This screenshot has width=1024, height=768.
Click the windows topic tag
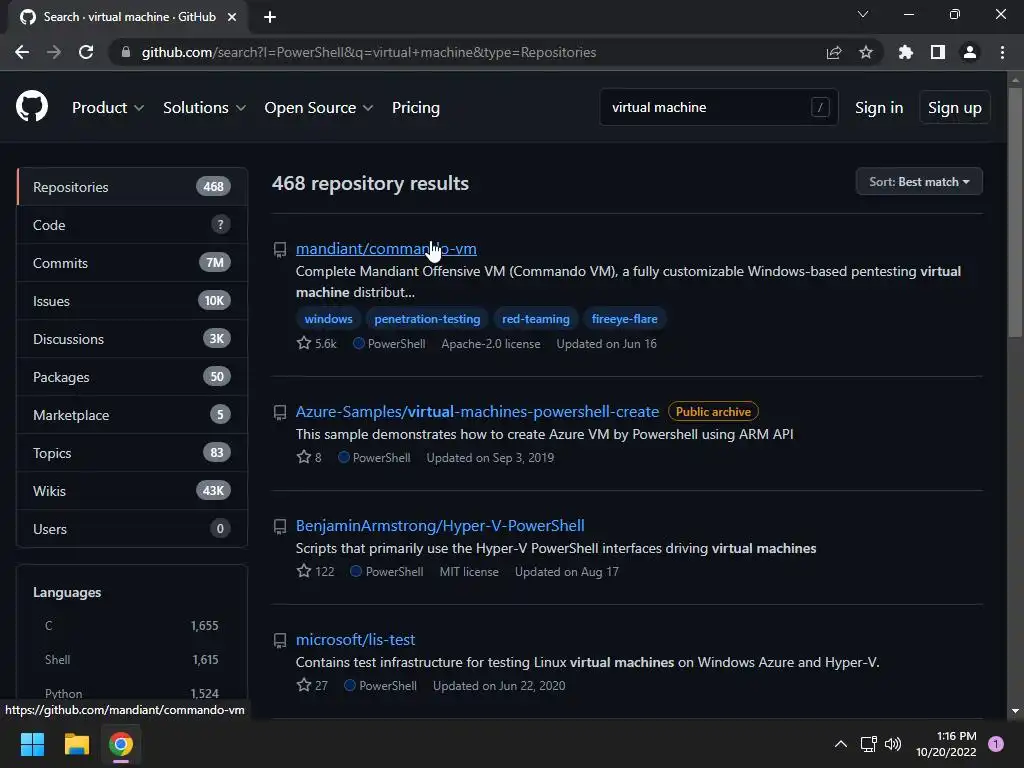click(x=328, y=319)
